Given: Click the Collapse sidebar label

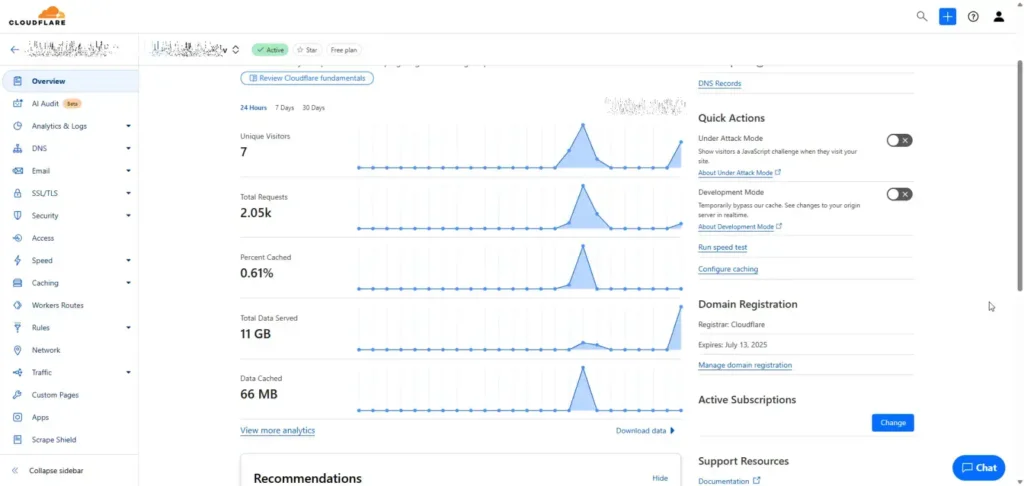Looking at the screenshot, I should [56, 470].
